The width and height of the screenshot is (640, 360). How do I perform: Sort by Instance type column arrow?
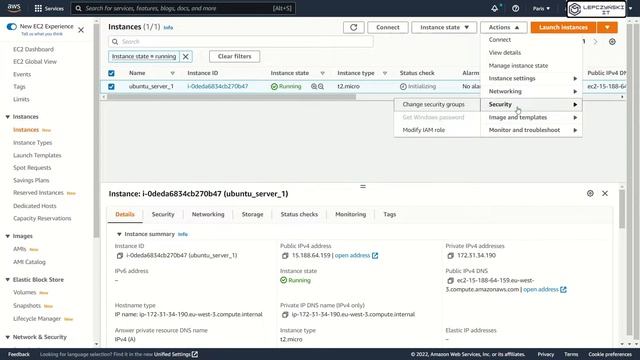385,73
